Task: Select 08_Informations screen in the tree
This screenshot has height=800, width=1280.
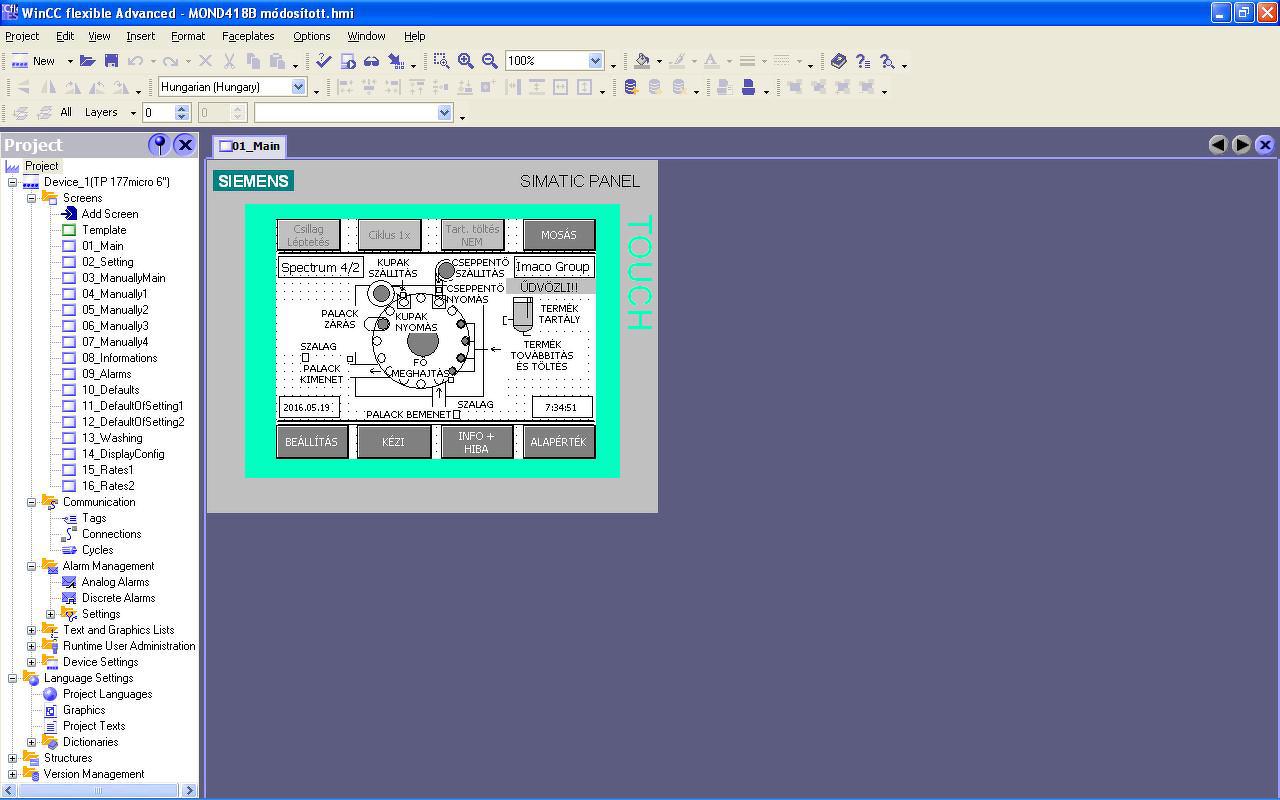Action: [119, 358]
